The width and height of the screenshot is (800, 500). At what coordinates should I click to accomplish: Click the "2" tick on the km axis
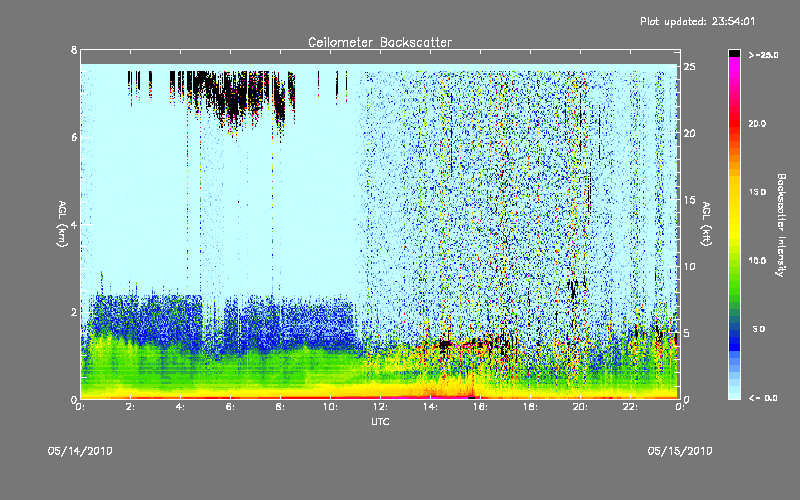coord(74,312)
